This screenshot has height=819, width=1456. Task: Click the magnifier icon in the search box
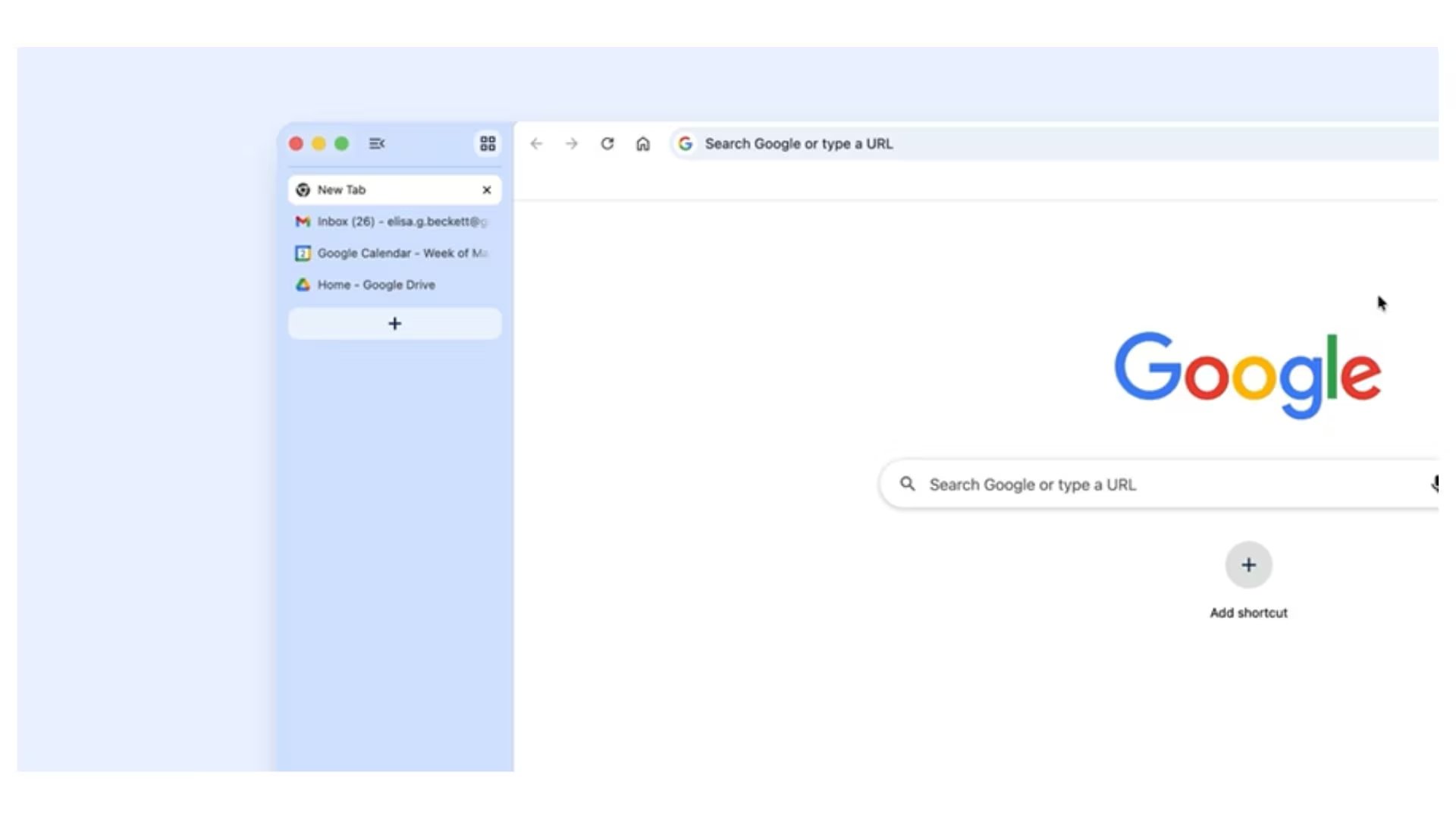(907, 484)
